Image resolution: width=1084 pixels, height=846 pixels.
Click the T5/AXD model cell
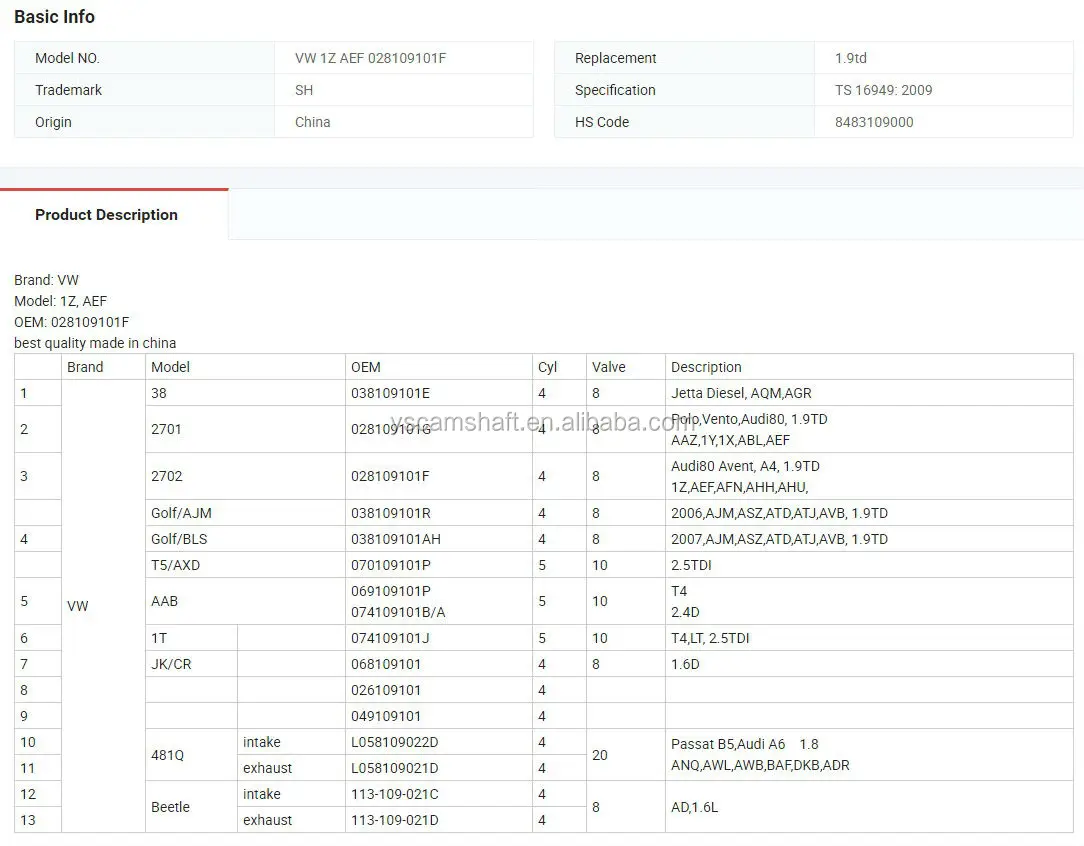[x=175, y=565]
